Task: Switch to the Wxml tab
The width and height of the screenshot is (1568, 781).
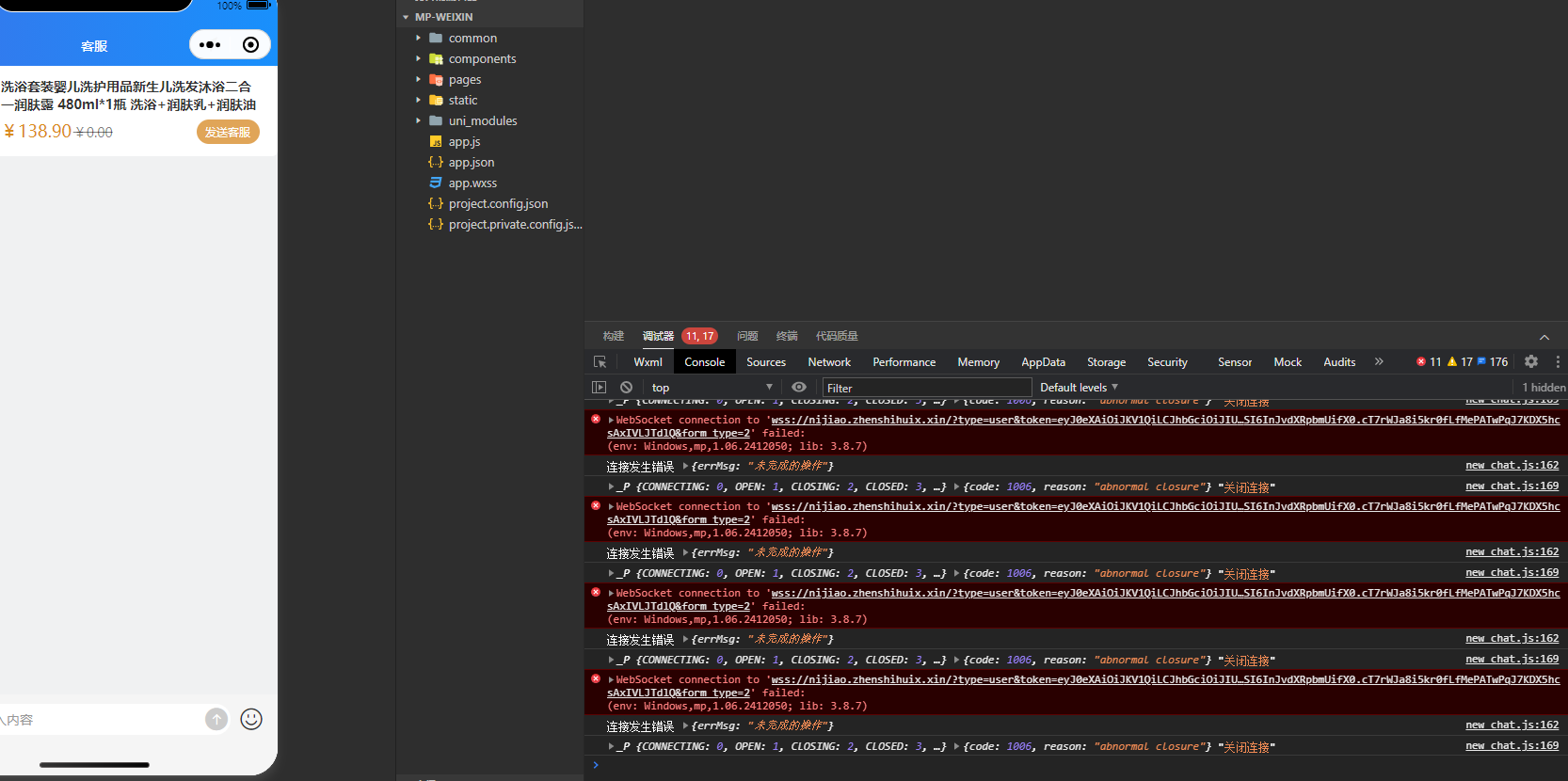Action: pos(648,362)
